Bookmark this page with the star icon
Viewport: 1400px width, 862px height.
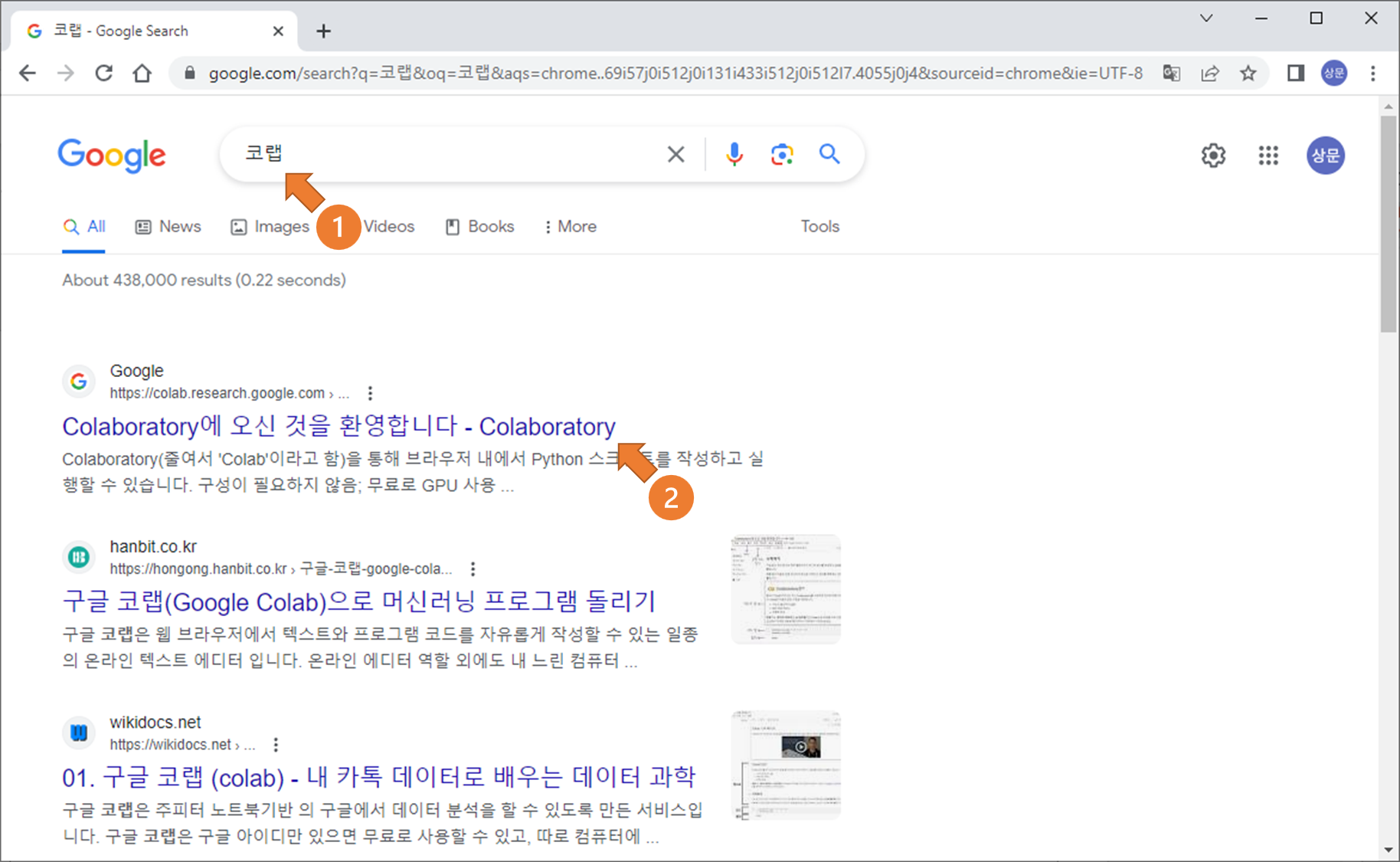[x=1248, y=73]
